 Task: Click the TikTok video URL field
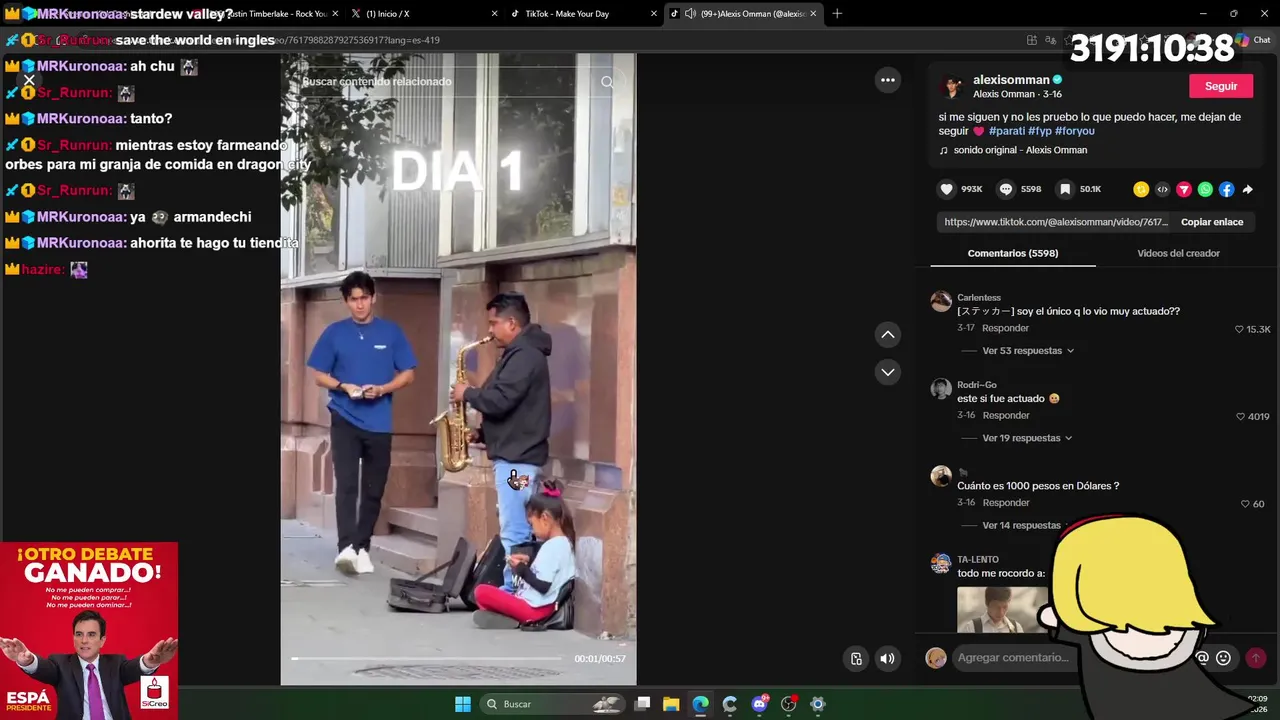pos(1056,222)
